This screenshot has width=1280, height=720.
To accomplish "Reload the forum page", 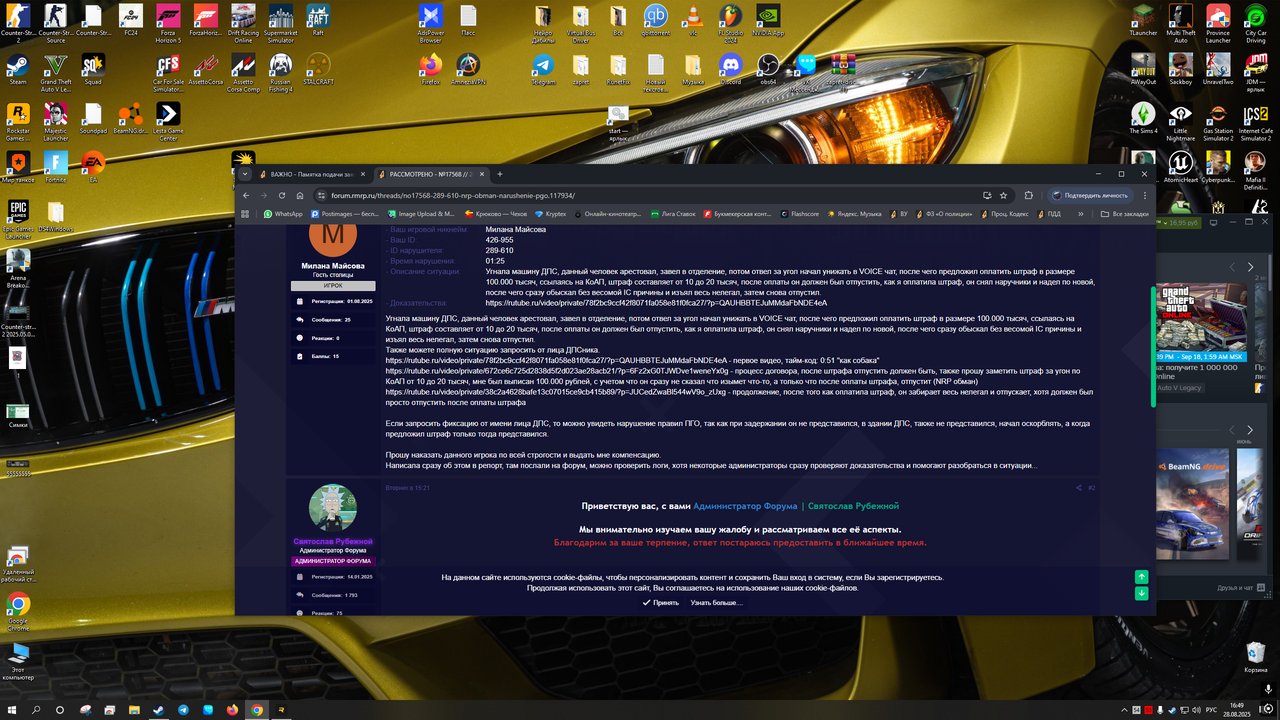I will (x=282, y=196).
